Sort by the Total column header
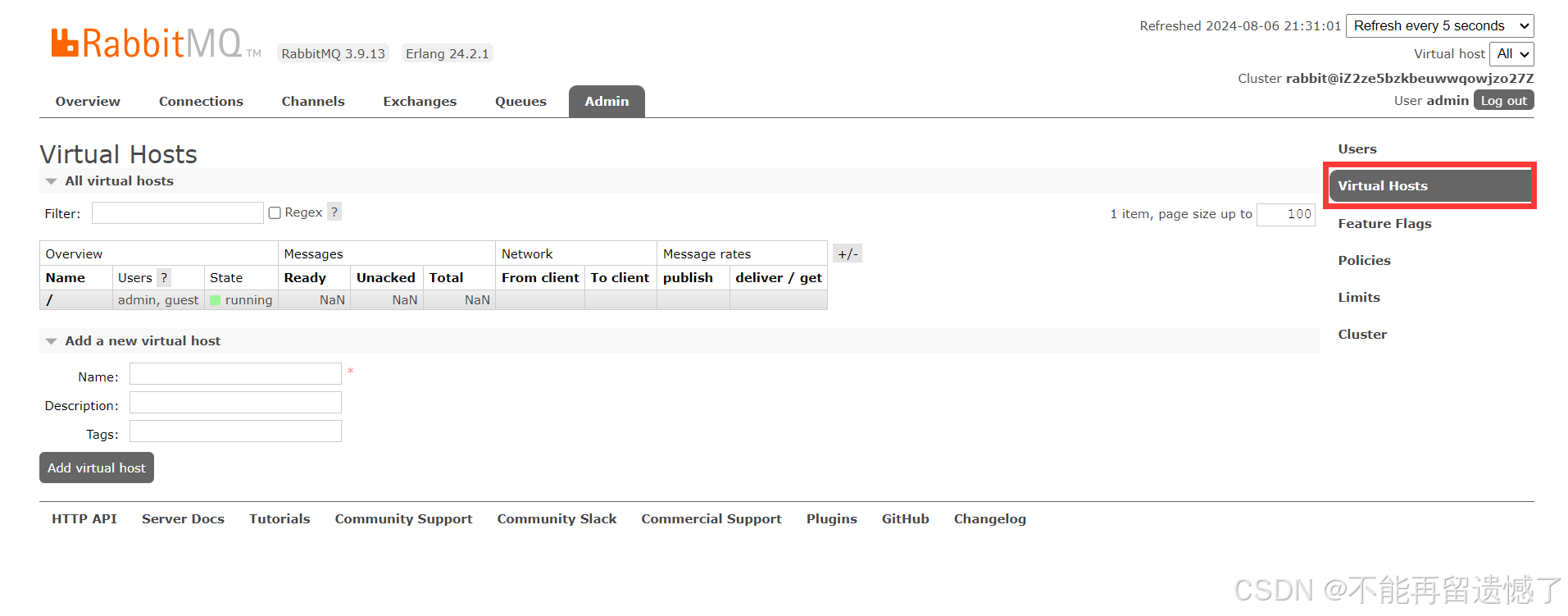Screen dimensions: 1568x616 tap(446, 277)
